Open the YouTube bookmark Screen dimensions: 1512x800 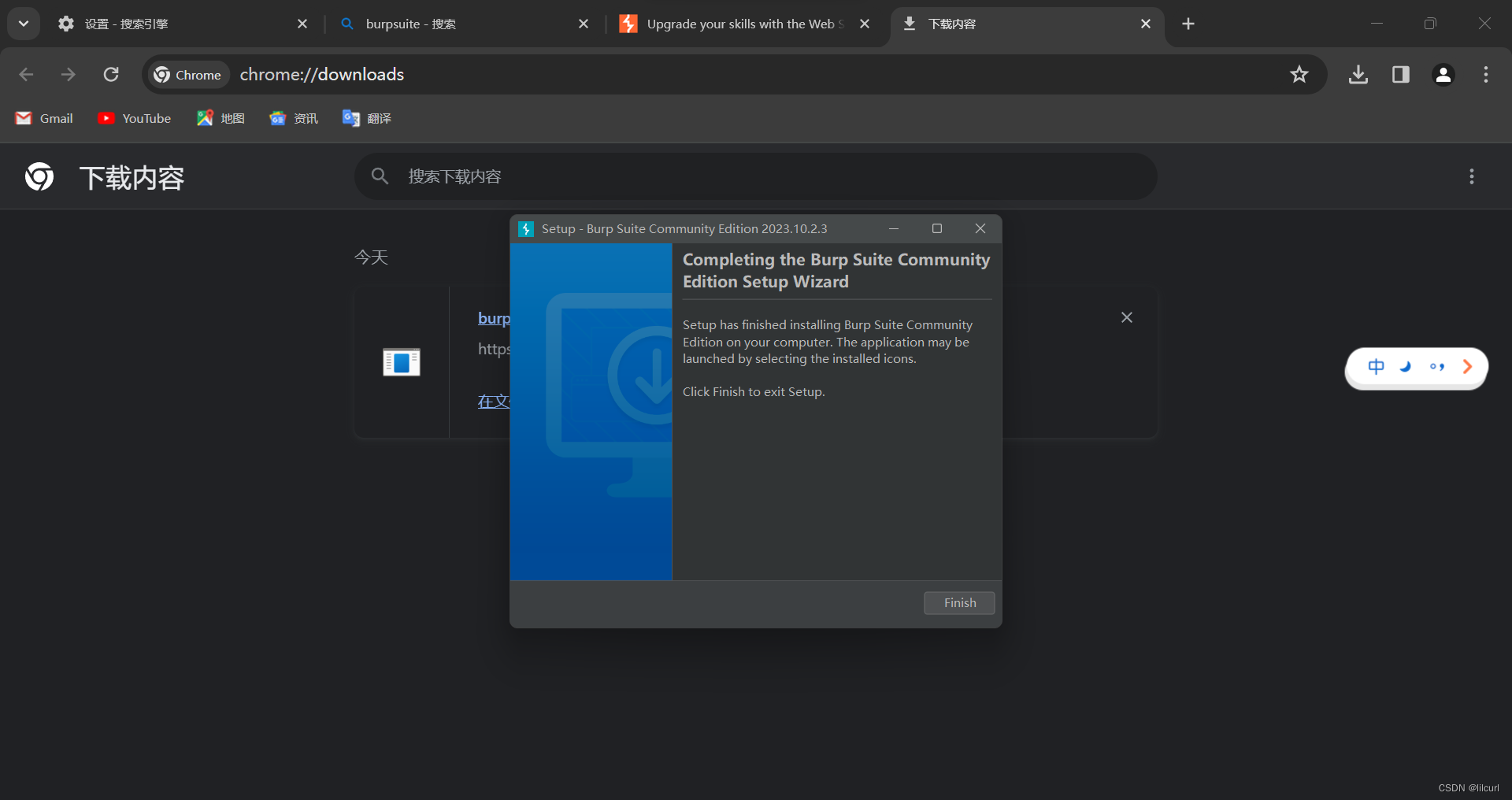135,118
